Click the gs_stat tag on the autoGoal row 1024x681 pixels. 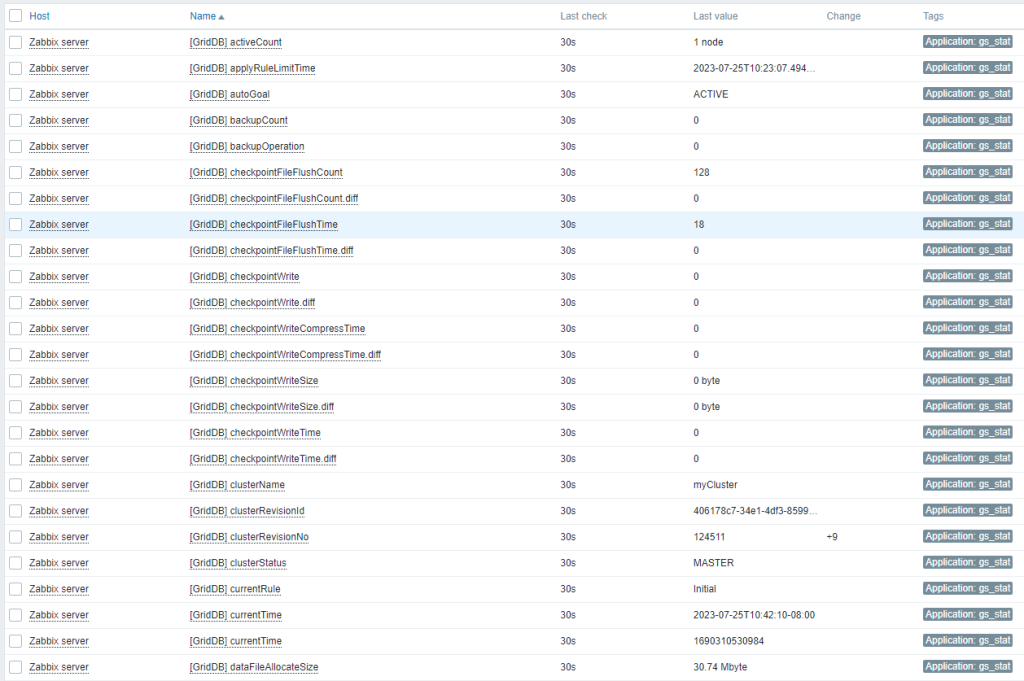coord(966,93)
